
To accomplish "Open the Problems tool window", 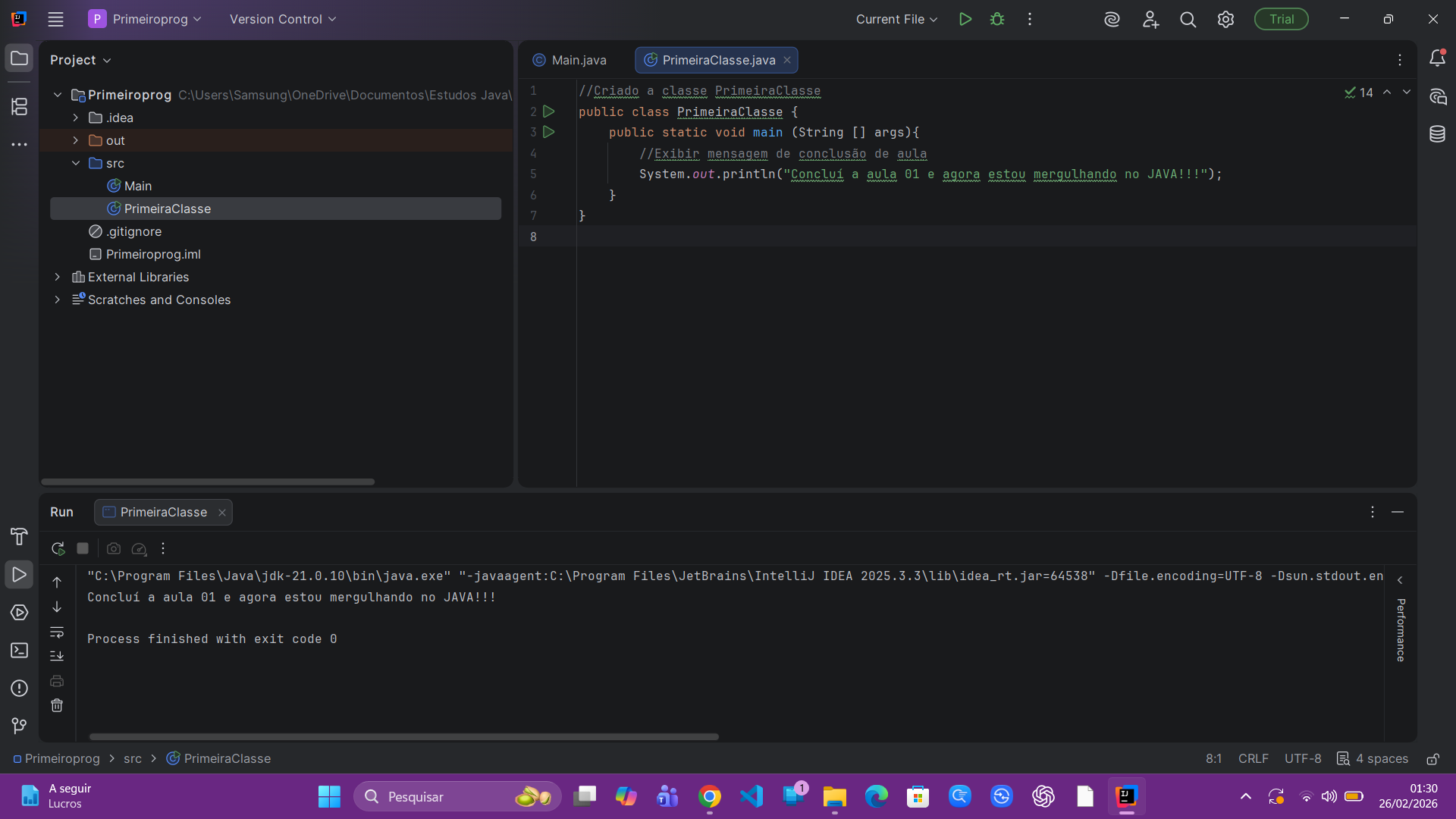I will (19, 689).
